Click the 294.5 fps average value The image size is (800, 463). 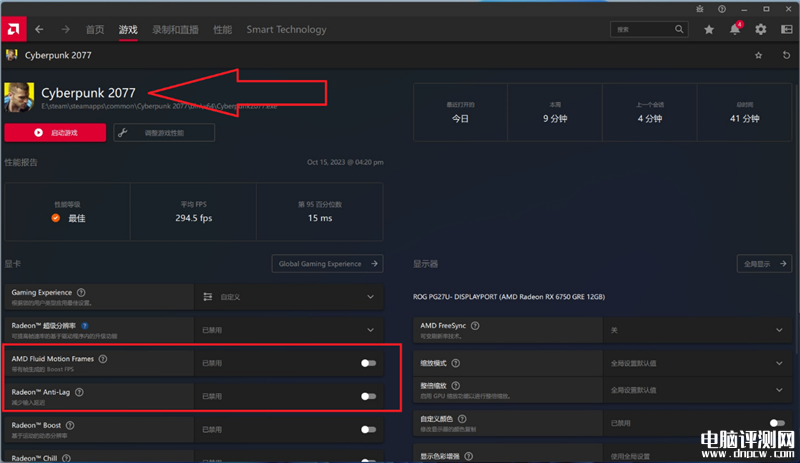tap(193, 218)
